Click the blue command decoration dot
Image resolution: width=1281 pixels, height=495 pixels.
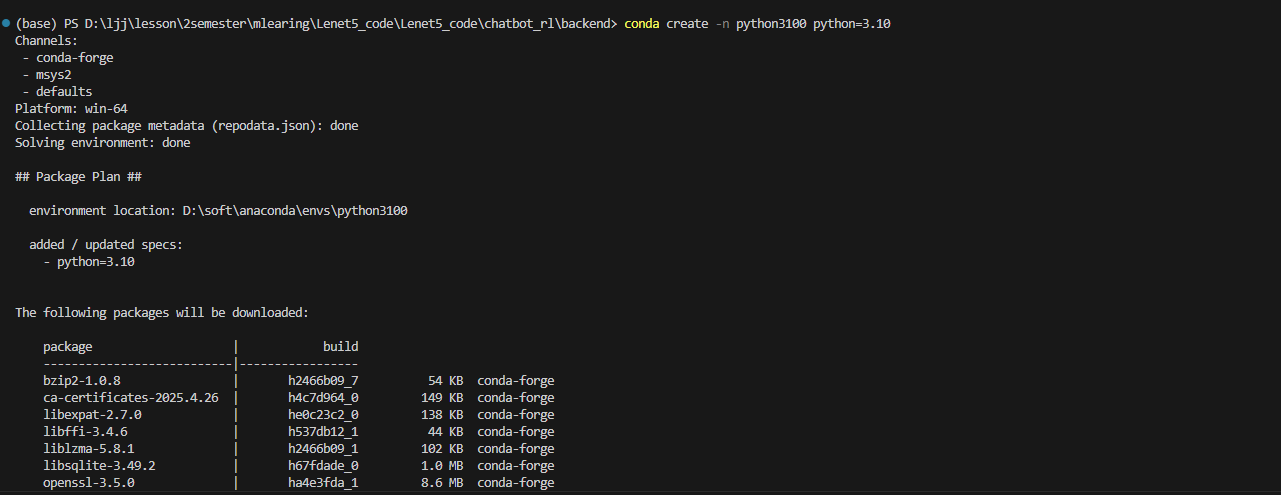coord(6,23)
